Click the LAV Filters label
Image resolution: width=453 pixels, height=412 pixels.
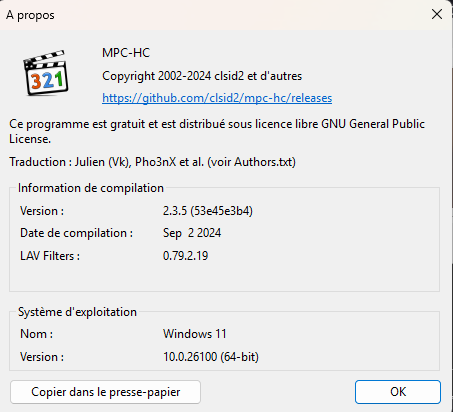(x=50, y=256)
